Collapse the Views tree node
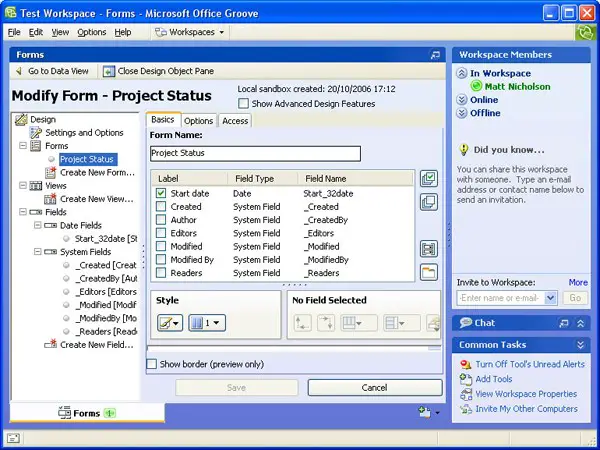This screenshot has height=450, width=600. [23, 186]
